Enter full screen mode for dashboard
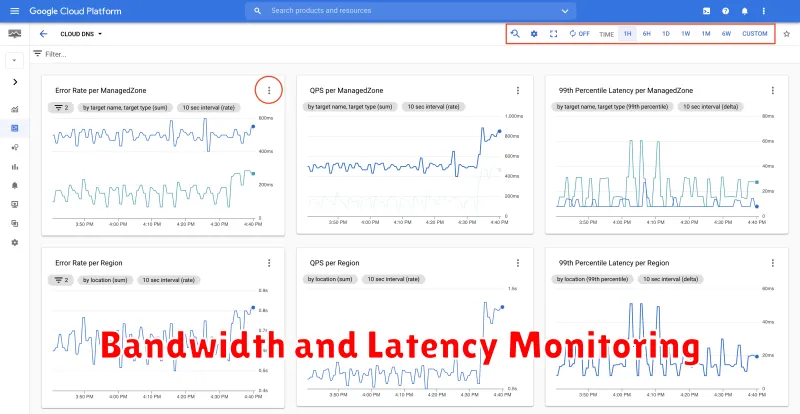Image resolution: width=800 pixels, height=414 pixels. [x=554, y=34]
